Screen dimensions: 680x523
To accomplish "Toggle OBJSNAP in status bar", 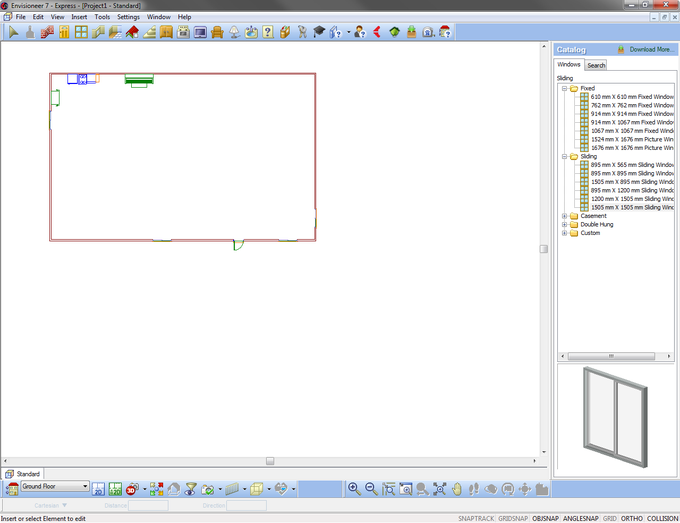I will point(545,518).
